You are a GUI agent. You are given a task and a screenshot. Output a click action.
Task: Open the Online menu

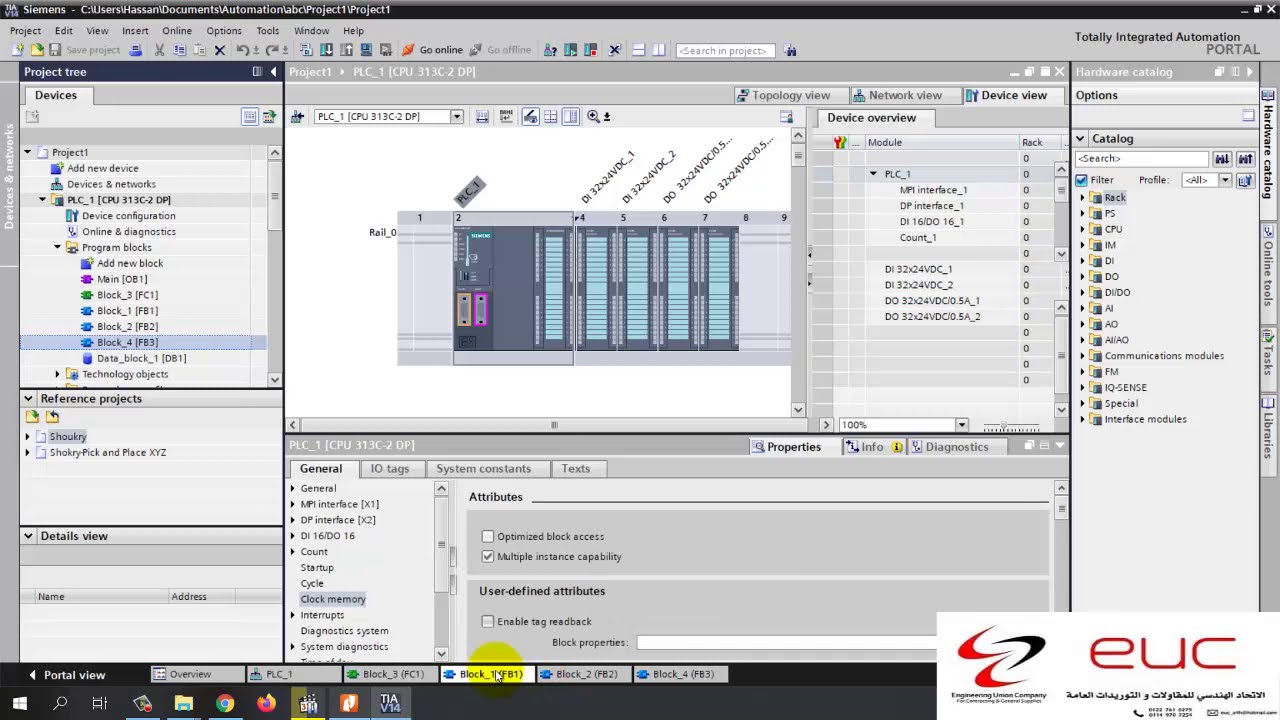point(177,31)
